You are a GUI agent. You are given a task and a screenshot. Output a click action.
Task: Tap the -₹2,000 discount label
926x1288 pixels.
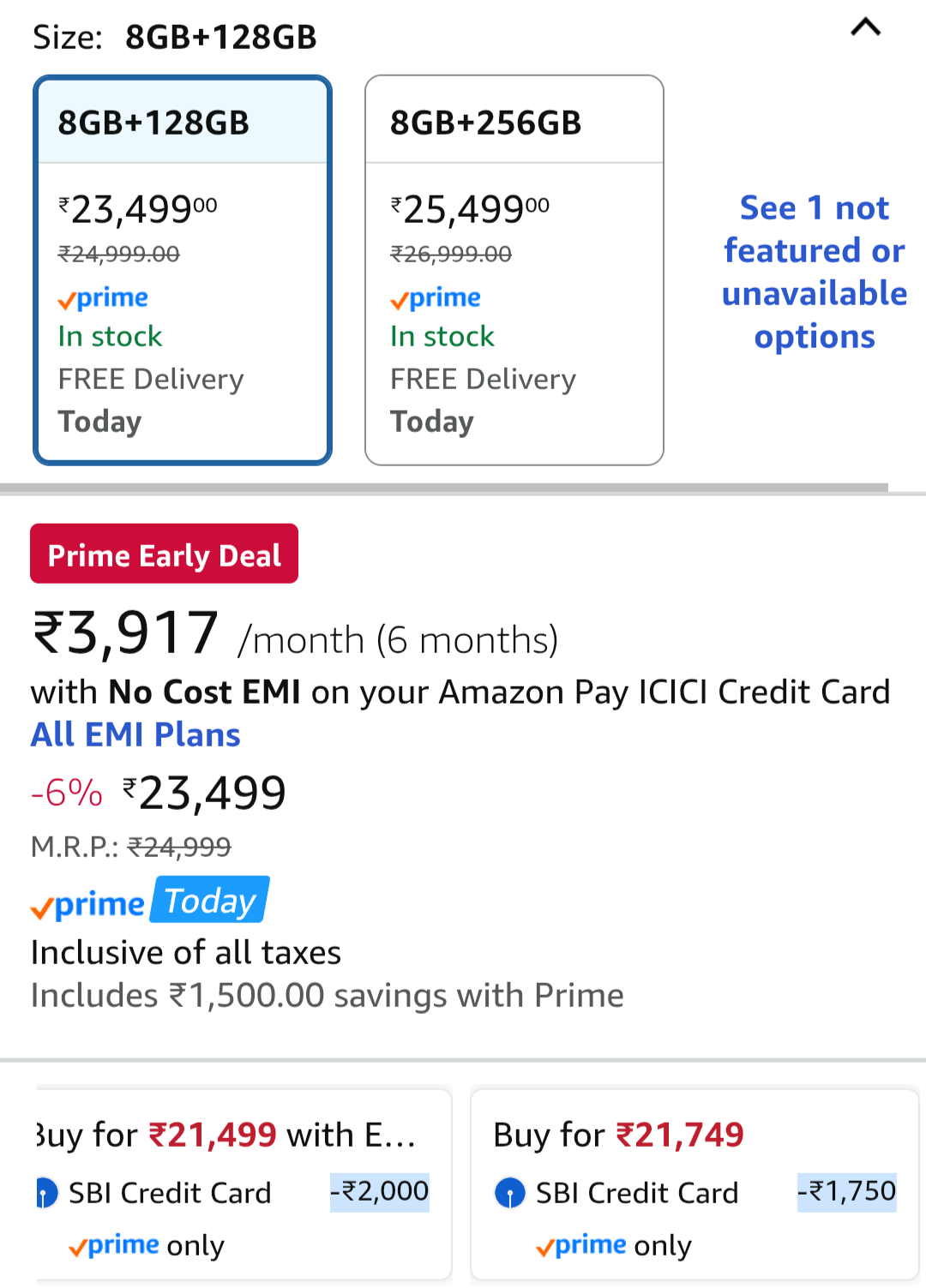coord(380,1192)
